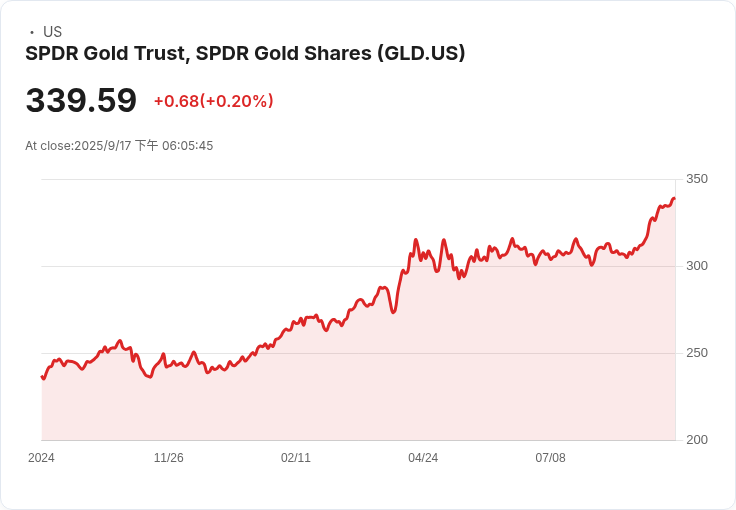This screenshot has width=736, height=510.
Task: Click the +0.68(+0.20%) price change
Action: tap(214, 101)
